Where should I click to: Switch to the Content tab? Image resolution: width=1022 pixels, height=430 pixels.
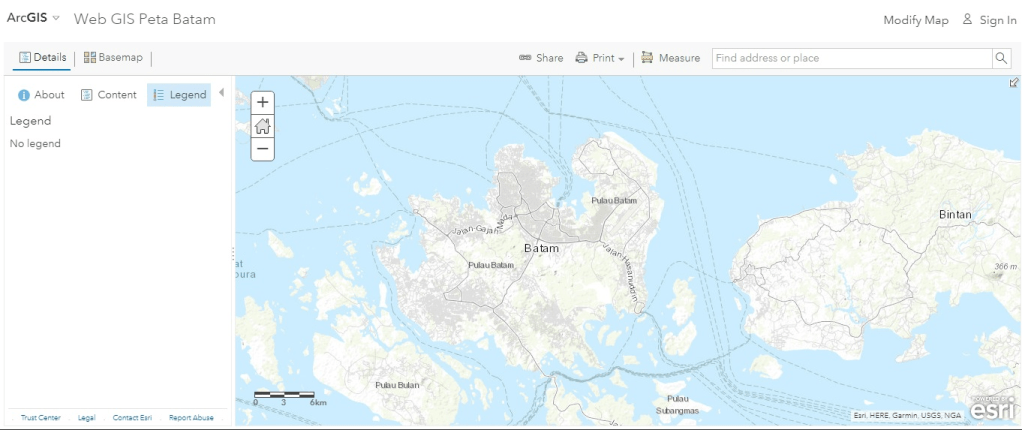108,95
